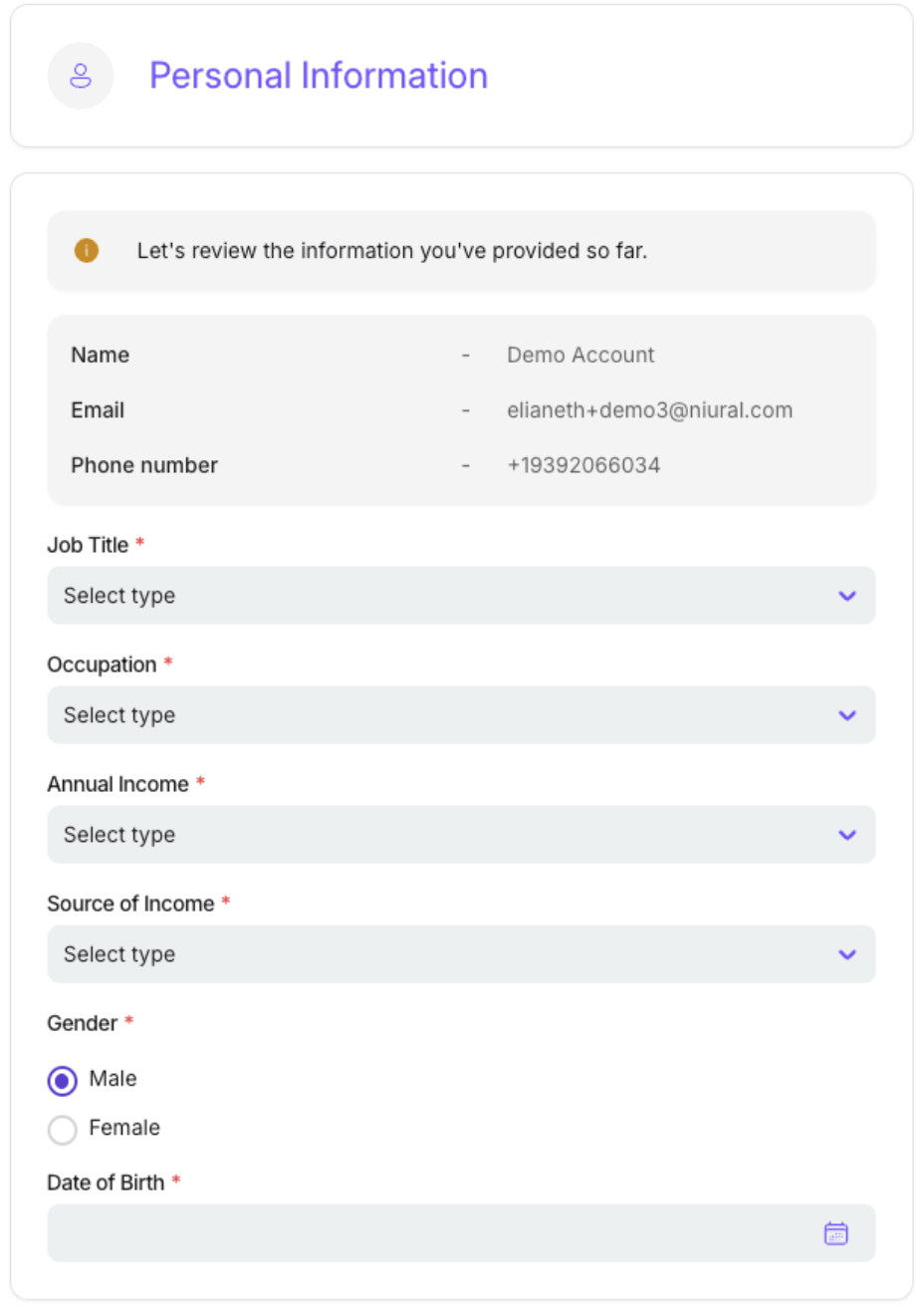Screen dimensions: 924x1309
Task: Click the Date of Birth input field
Action: (x=428, y=1233)
